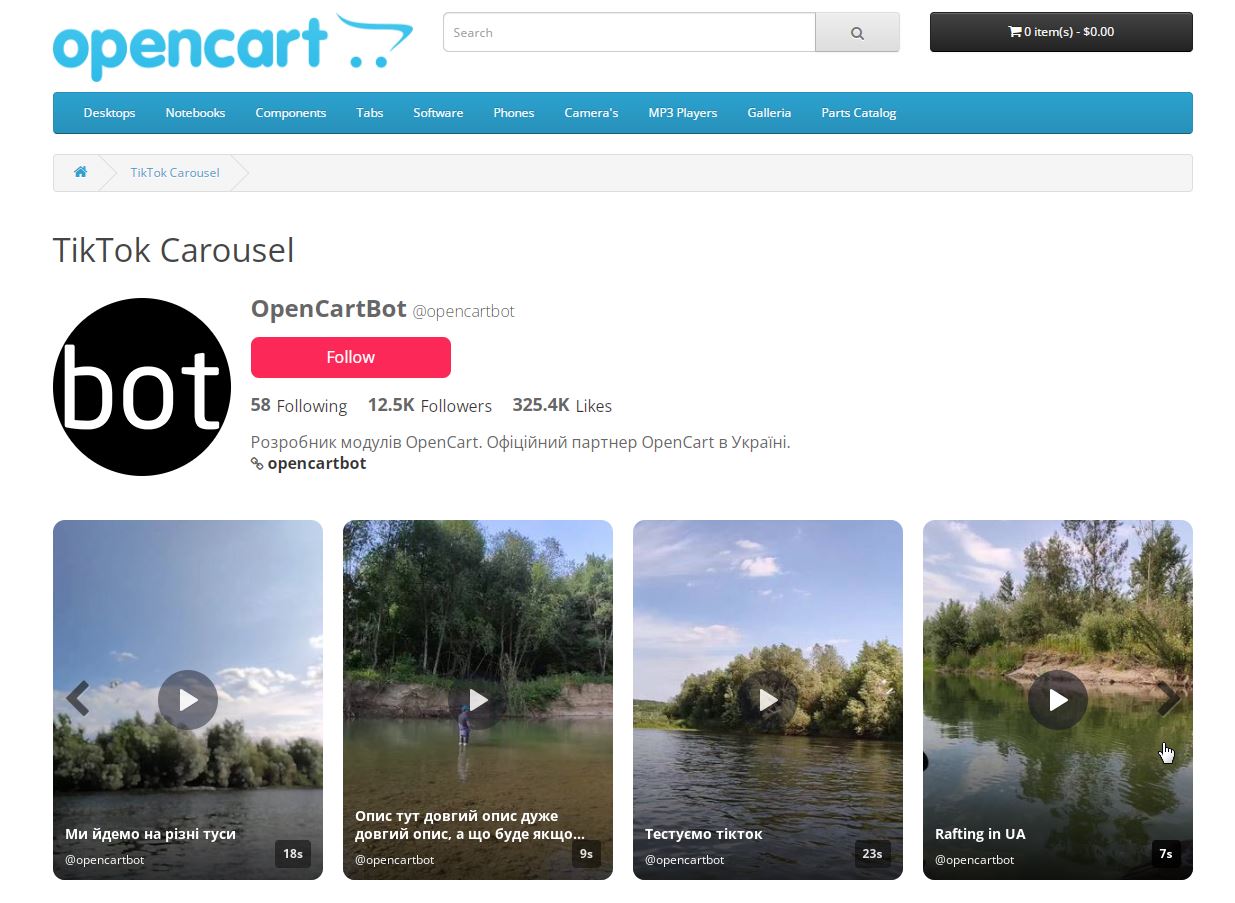Focus the Search input field
The width and height of the screenshot is (1235, 903).
(629, 32)
